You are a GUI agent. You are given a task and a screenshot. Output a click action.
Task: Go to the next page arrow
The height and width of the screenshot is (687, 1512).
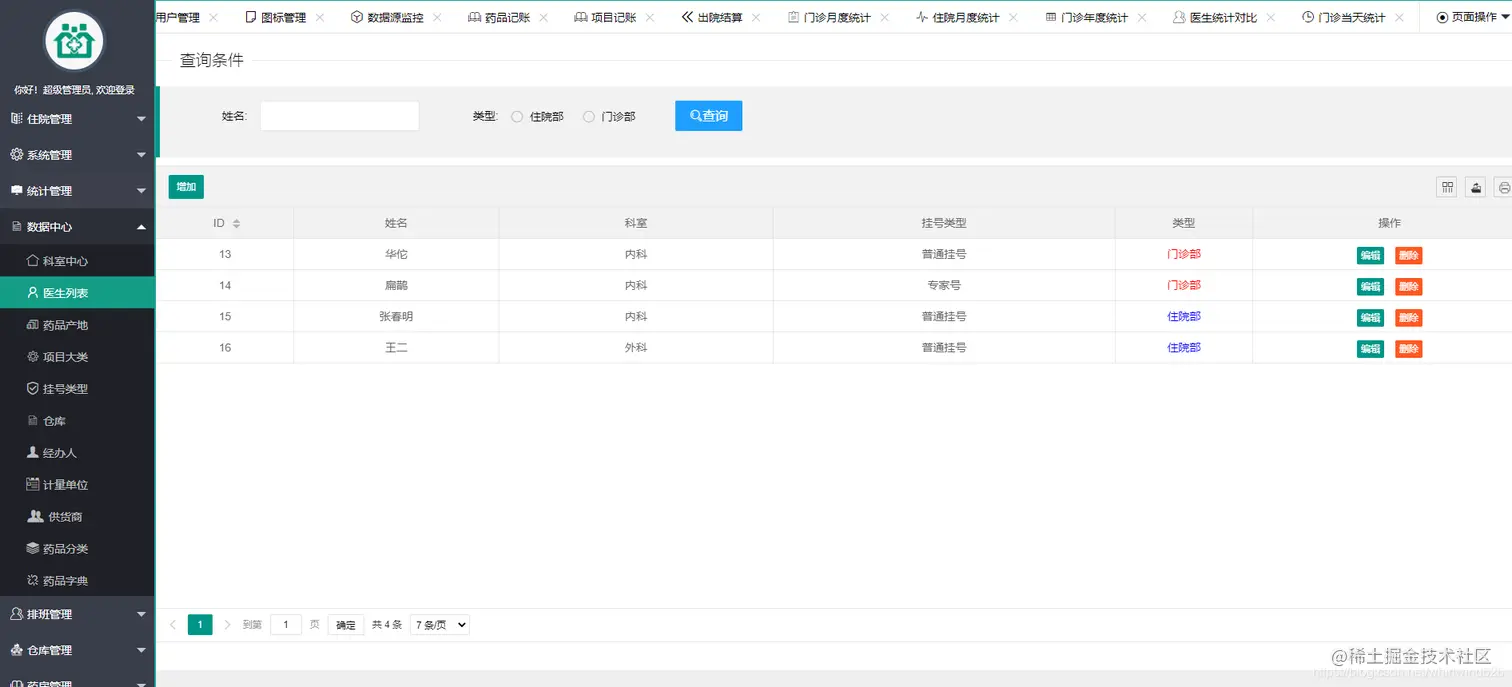pos(227,625)
